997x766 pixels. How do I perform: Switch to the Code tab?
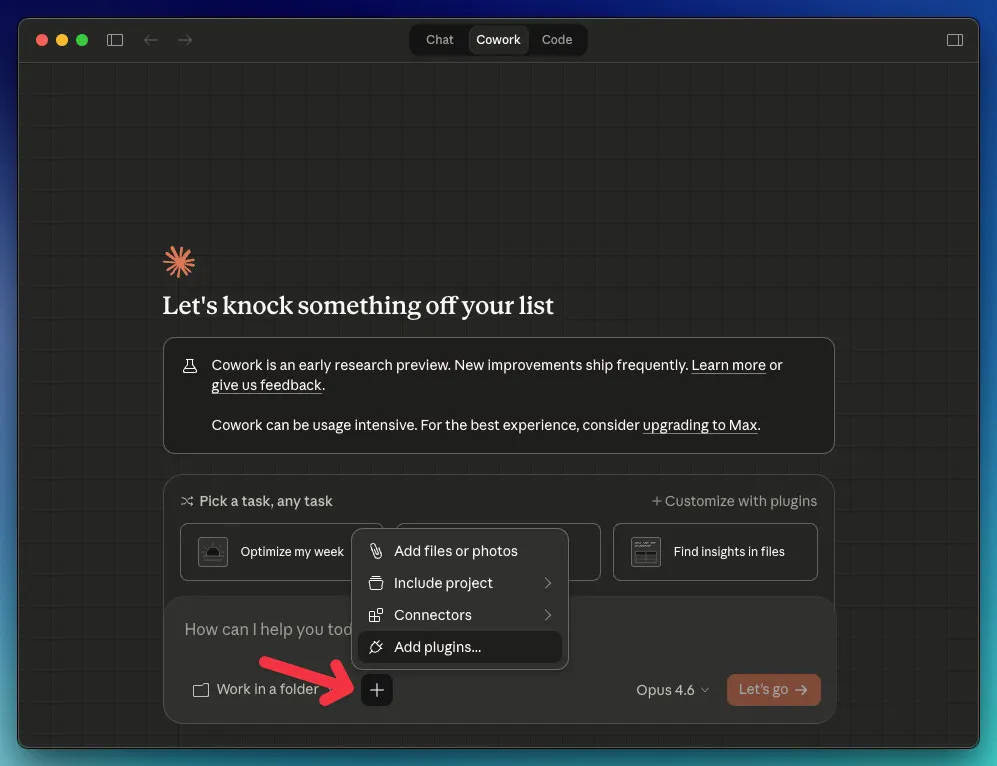pyautogui.click(x=556, y=39)
